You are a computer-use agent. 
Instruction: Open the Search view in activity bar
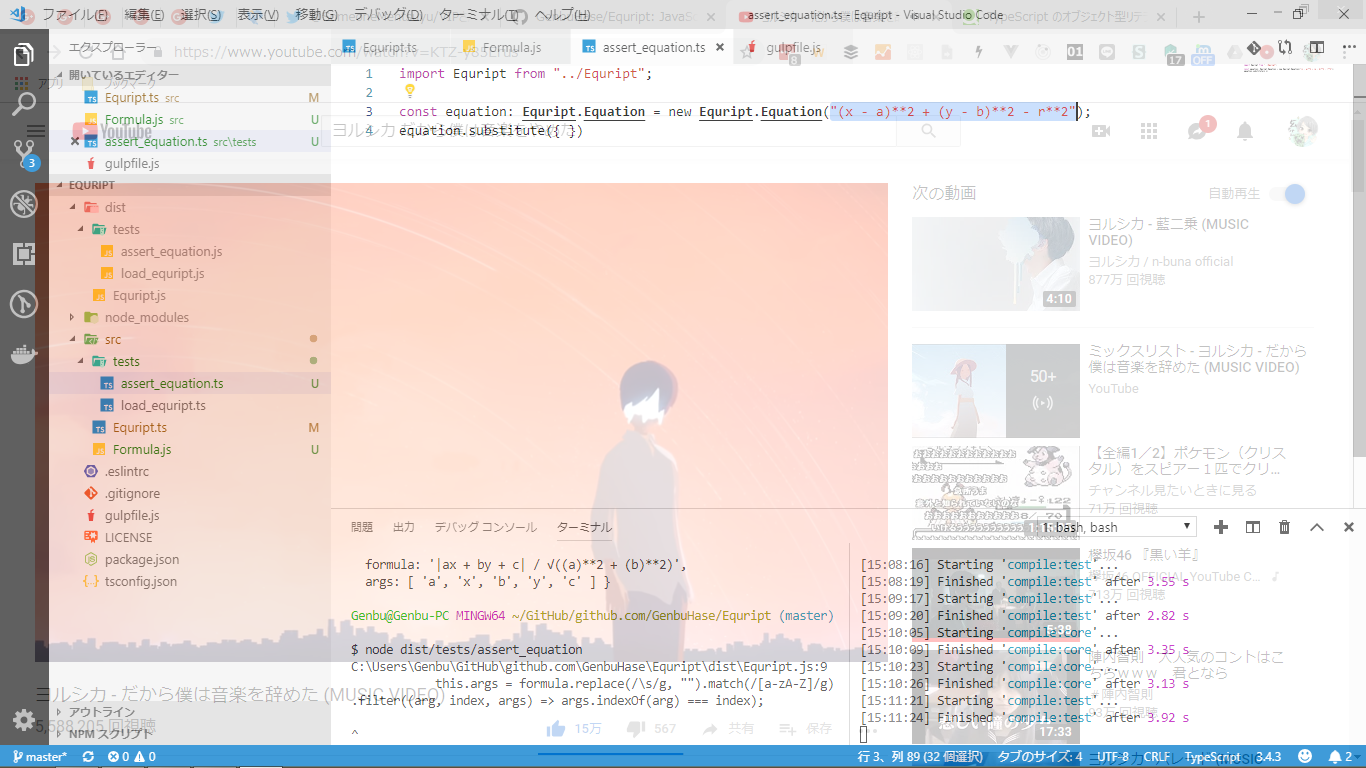(x=24, y=103)
